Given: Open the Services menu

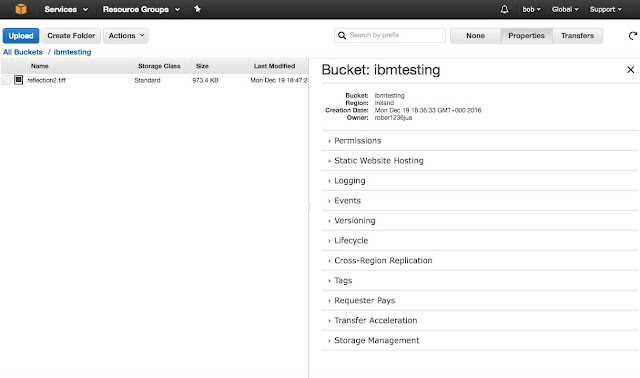Looking at the screenshot, I should (66, 9).
